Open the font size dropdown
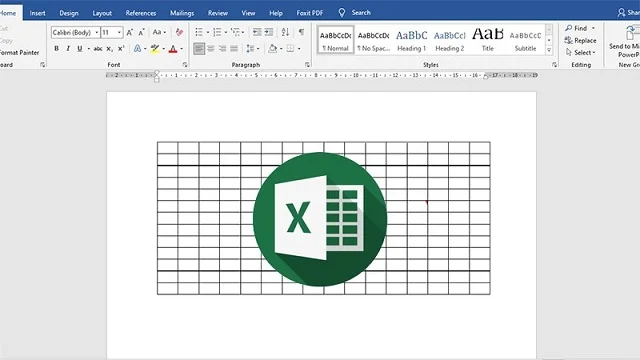The image size is (640, 360). point(119,32)
